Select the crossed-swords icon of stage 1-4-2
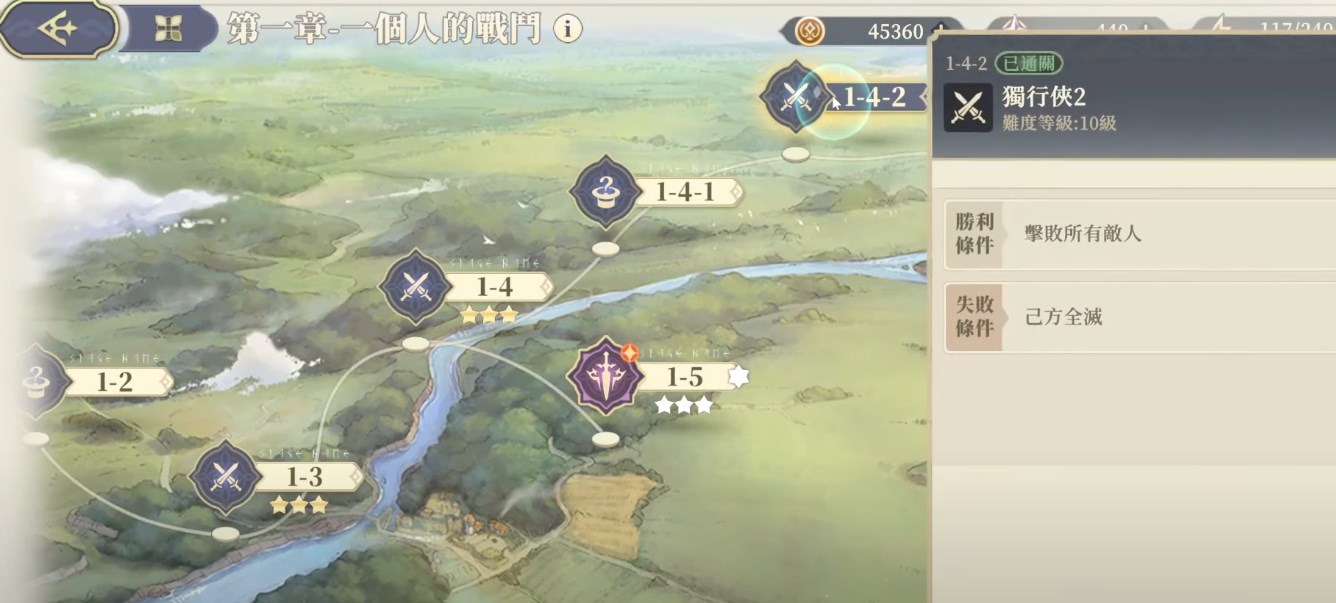The height and width of the screenshot is (603, 1336). tap(795, 97)
